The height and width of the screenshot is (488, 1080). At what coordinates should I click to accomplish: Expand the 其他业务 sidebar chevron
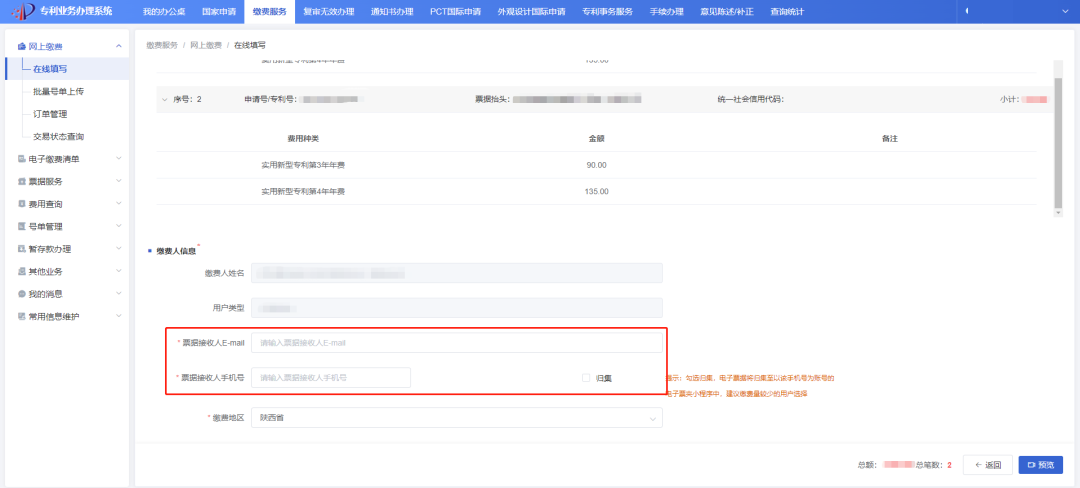tap(119, 271)
